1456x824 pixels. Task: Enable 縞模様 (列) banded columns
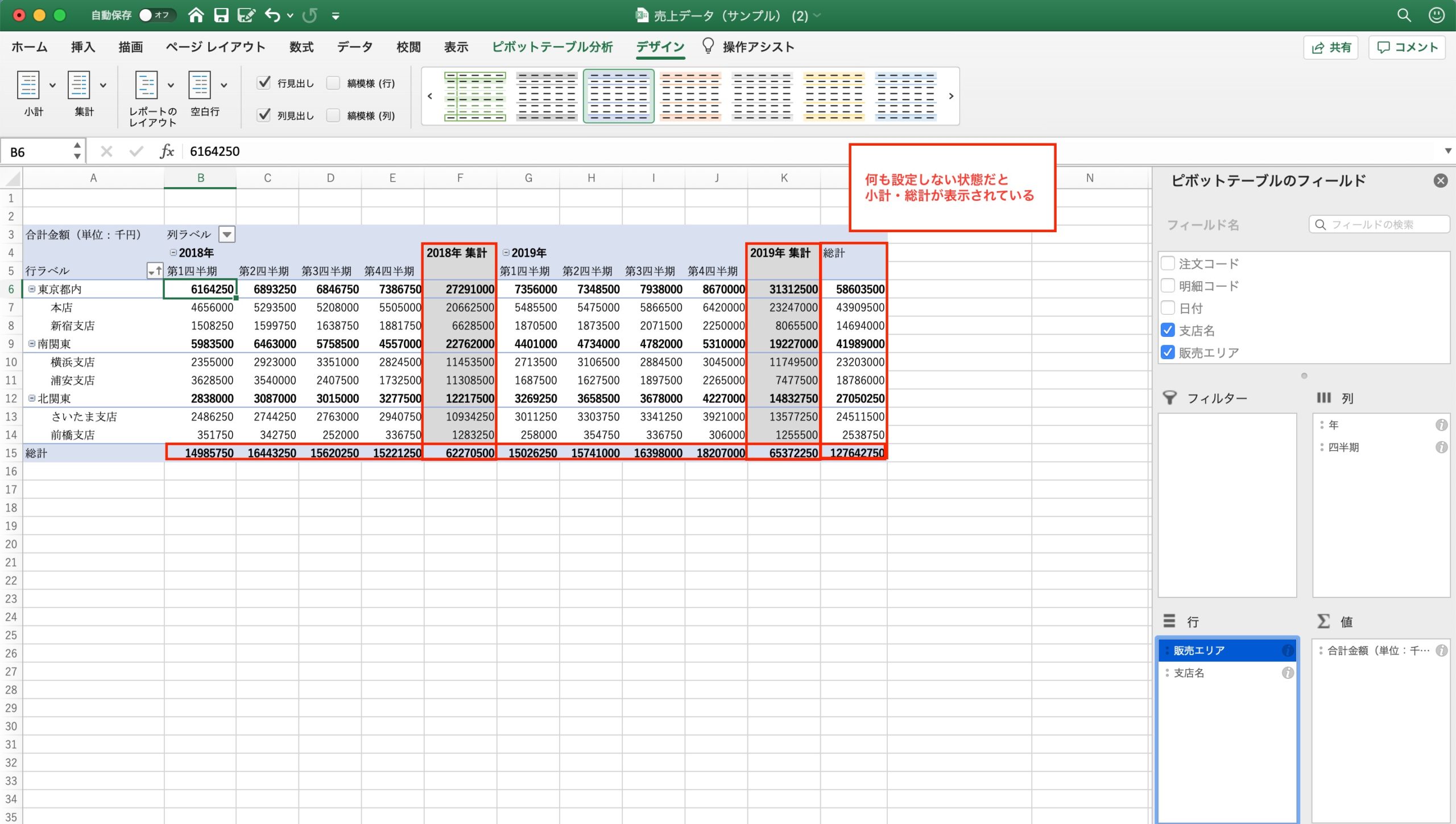(x=333, y=116)
